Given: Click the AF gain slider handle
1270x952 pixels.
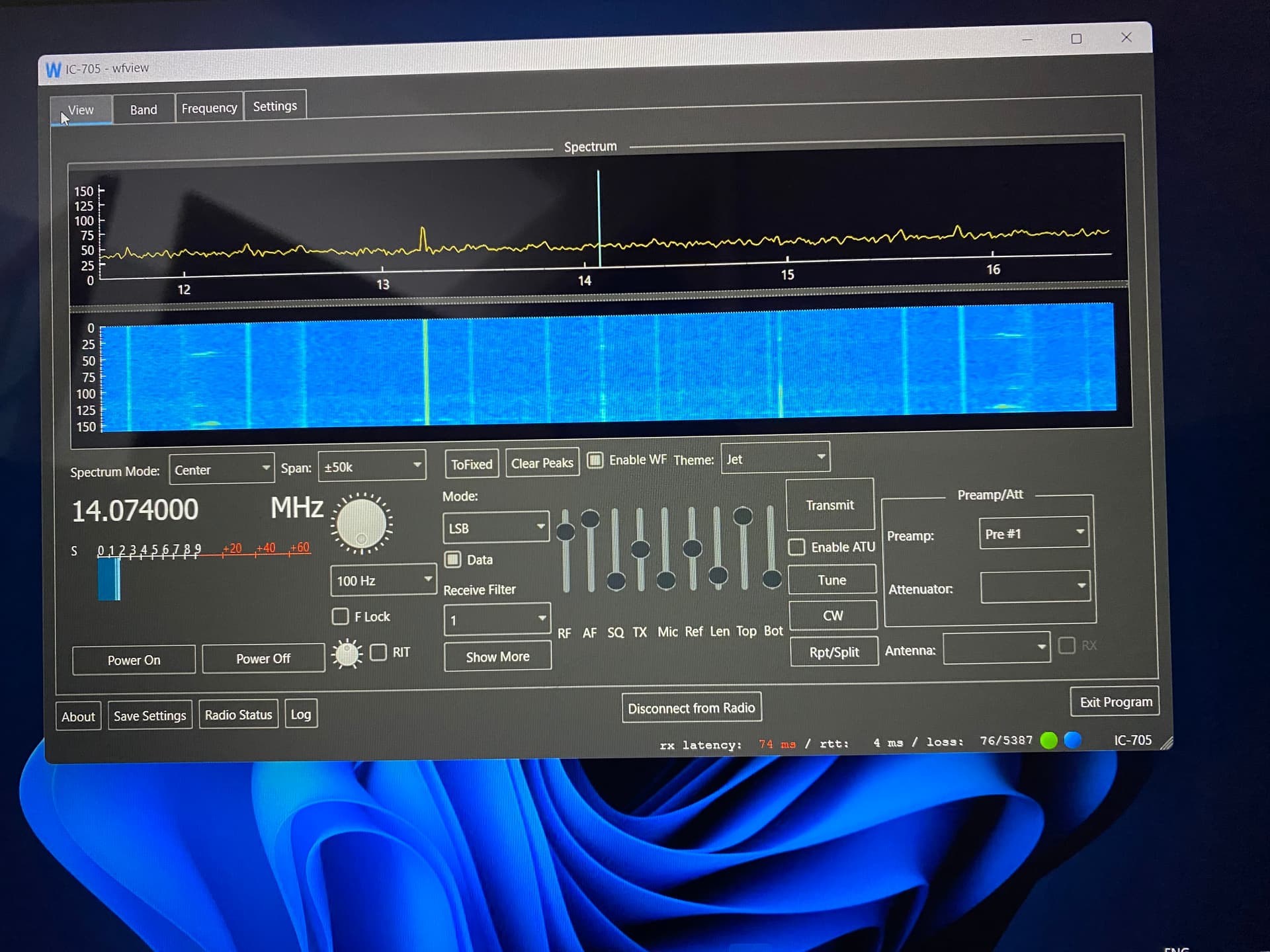Looking at the screenshot, I should click(x=590, y=519).
